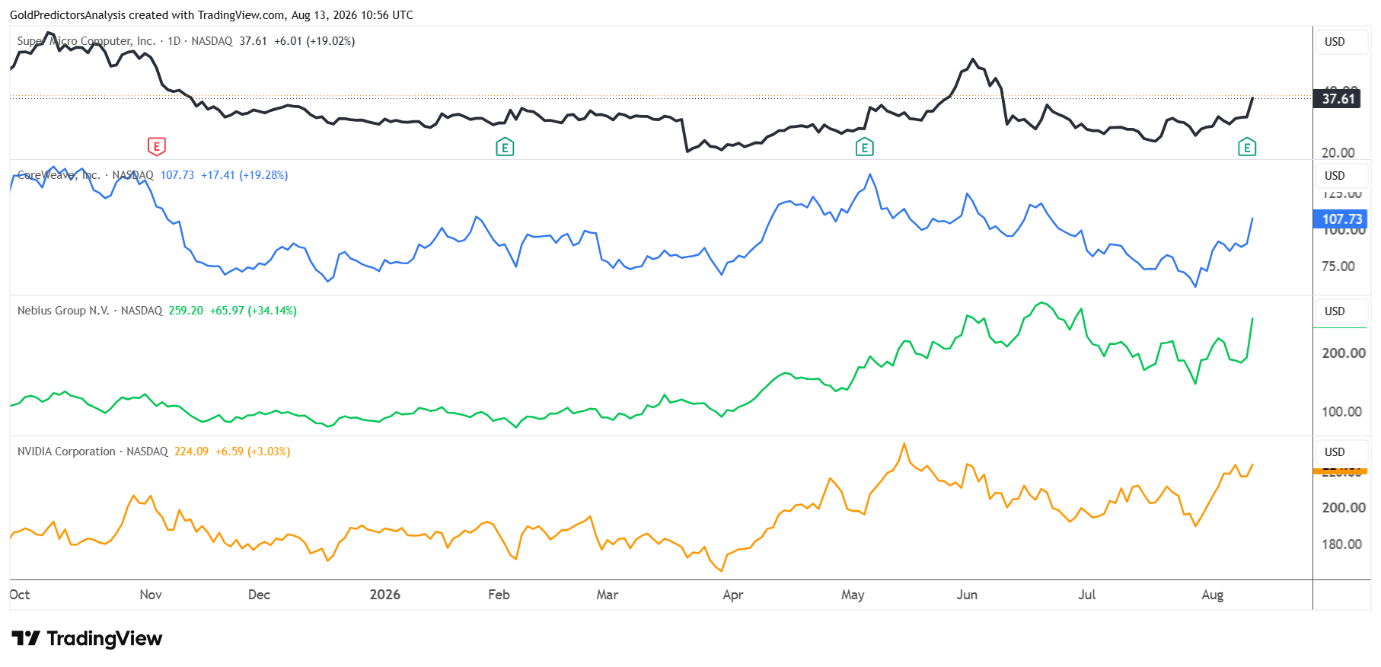Click the black 37.61 last price tag
The height and width of the screenshot is (667, 1381).
pyautogui.click(x=1339, y=99)
